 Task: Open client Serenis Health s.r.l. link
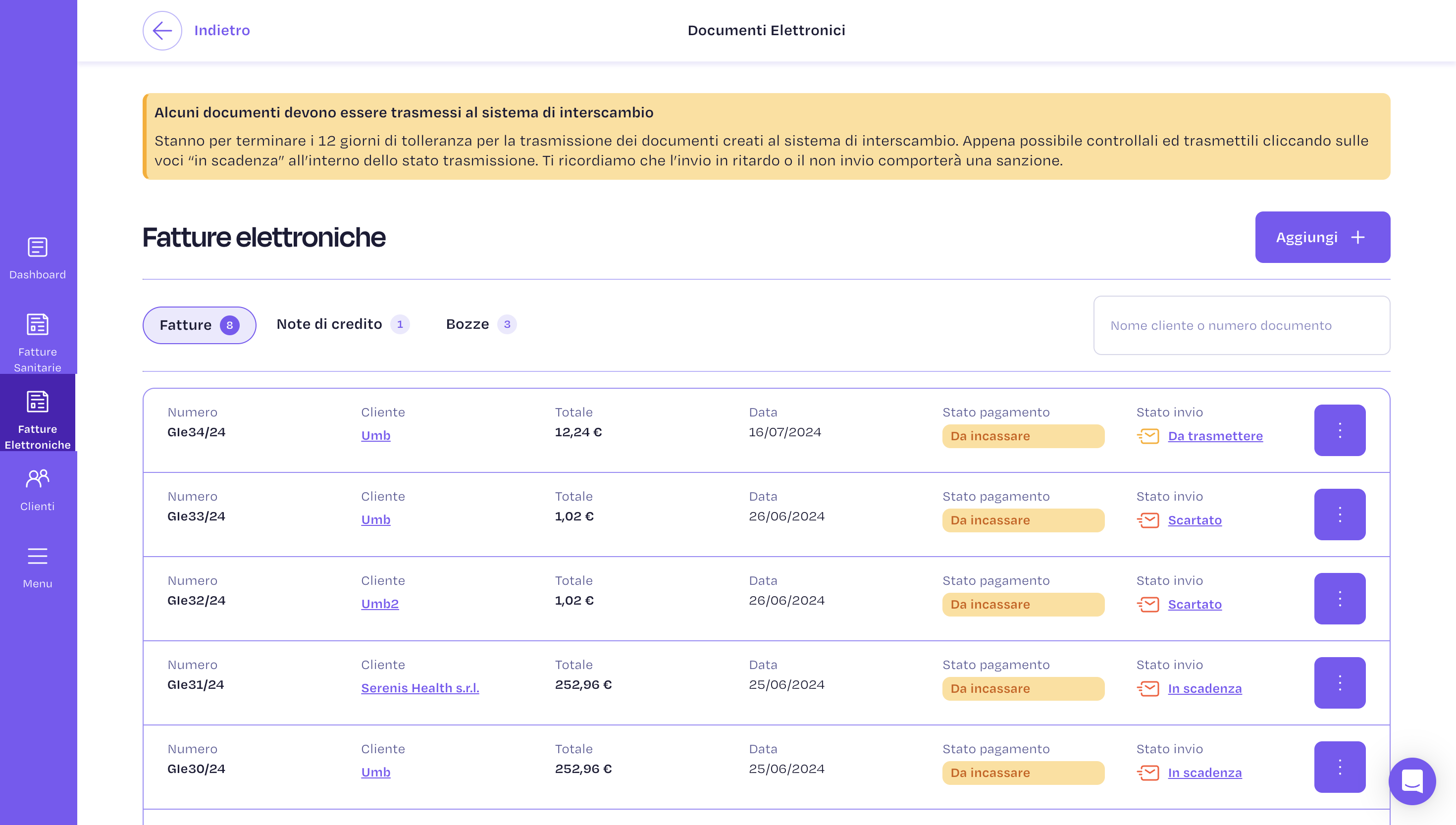coord(420,688)
